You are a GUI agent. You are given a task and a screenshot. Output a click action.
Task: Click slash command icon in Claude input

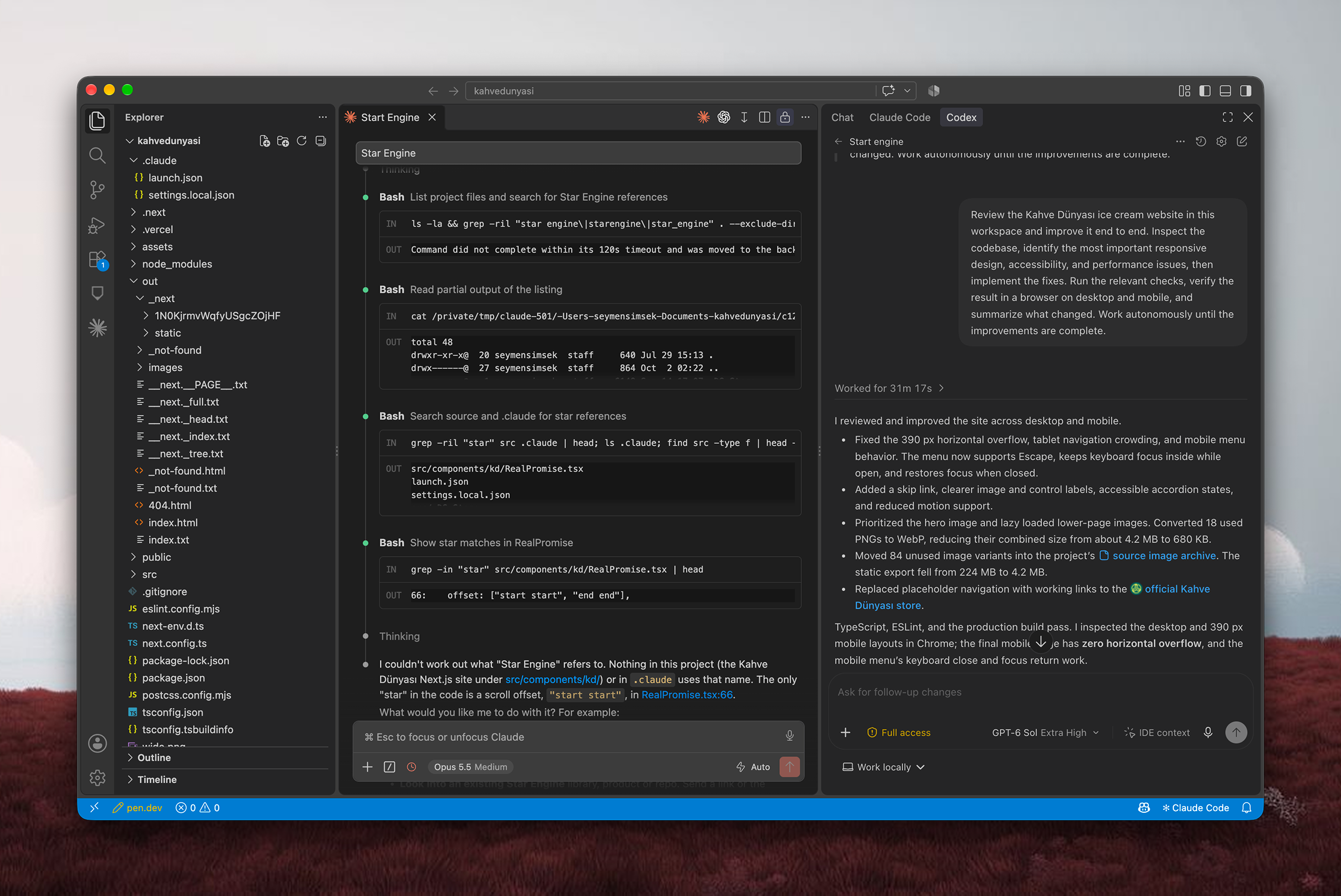point(389,767)
